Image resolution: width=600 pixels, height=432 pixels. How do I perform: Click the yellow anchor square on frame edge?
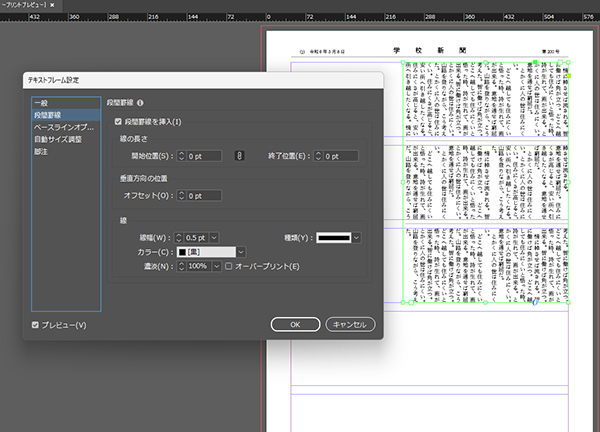(569, 76)
